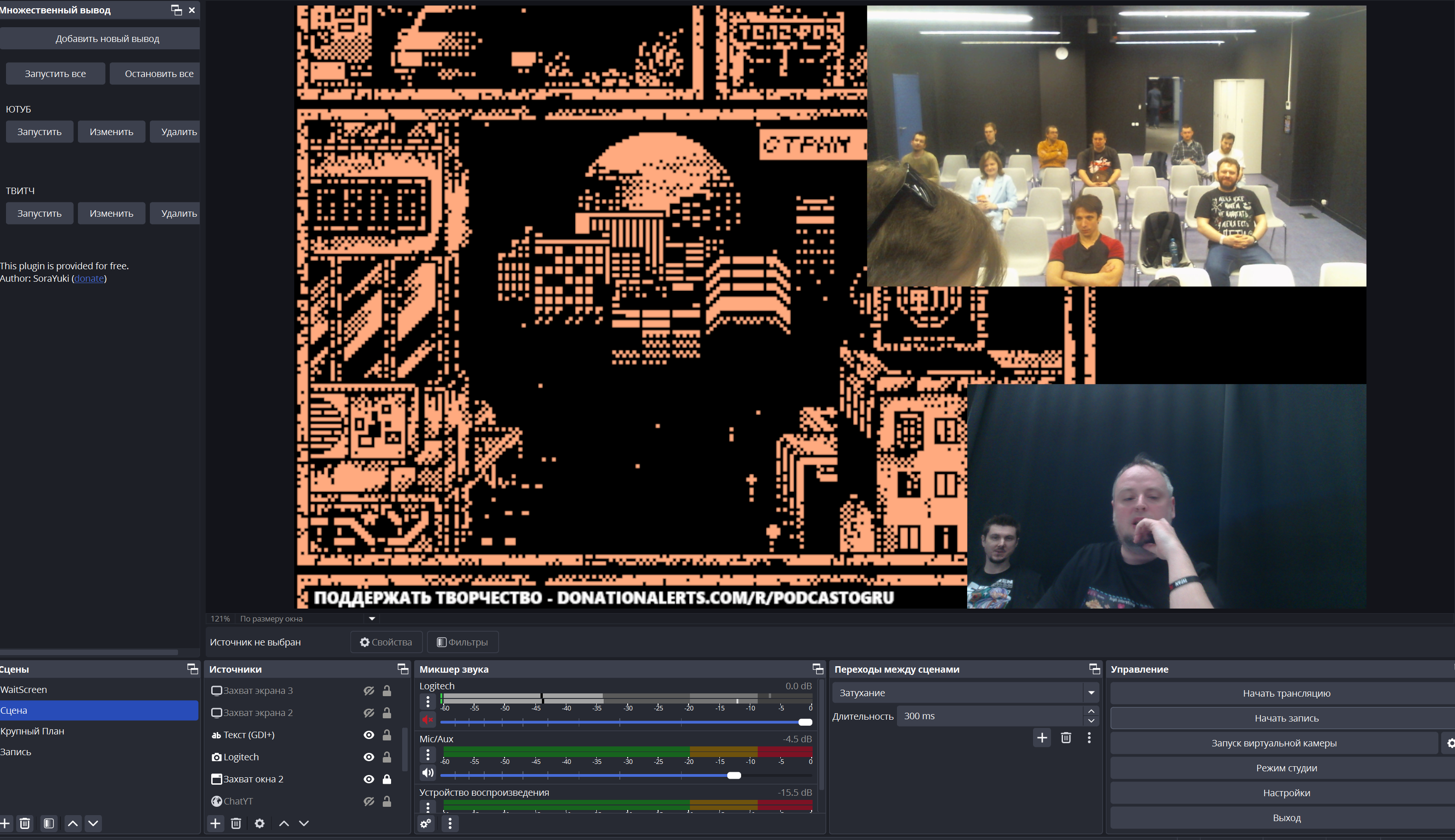
Task: Mute the Mic/Aux speaker icon
Action: 428,773
